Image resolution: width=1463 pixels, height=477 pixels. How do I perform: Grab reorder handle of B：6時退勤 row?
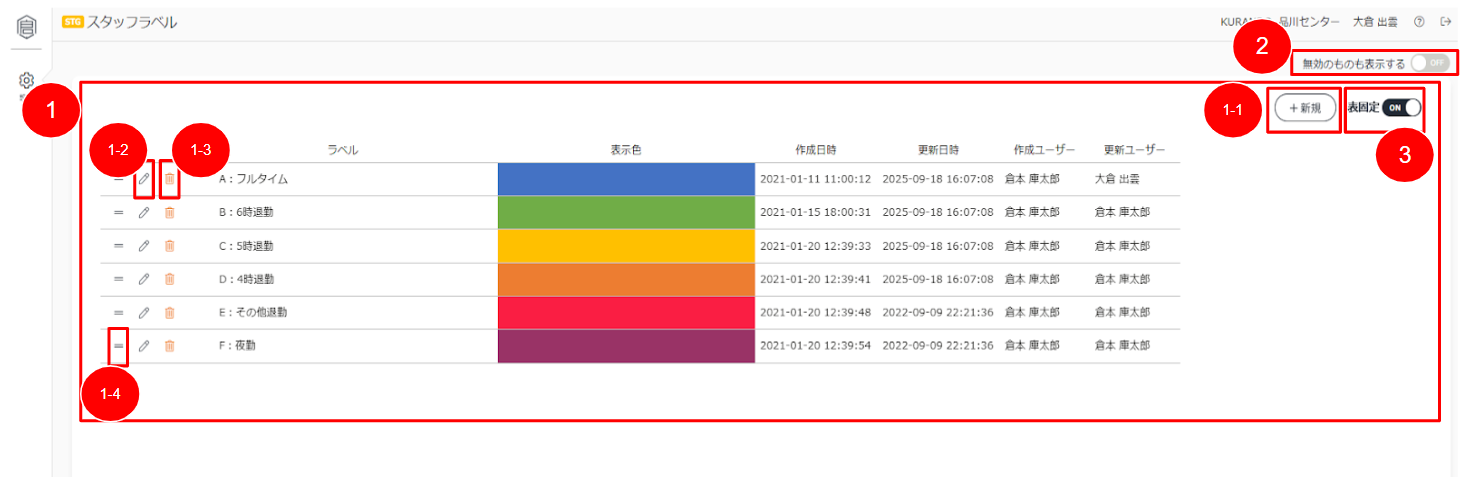tap(118, 212)
